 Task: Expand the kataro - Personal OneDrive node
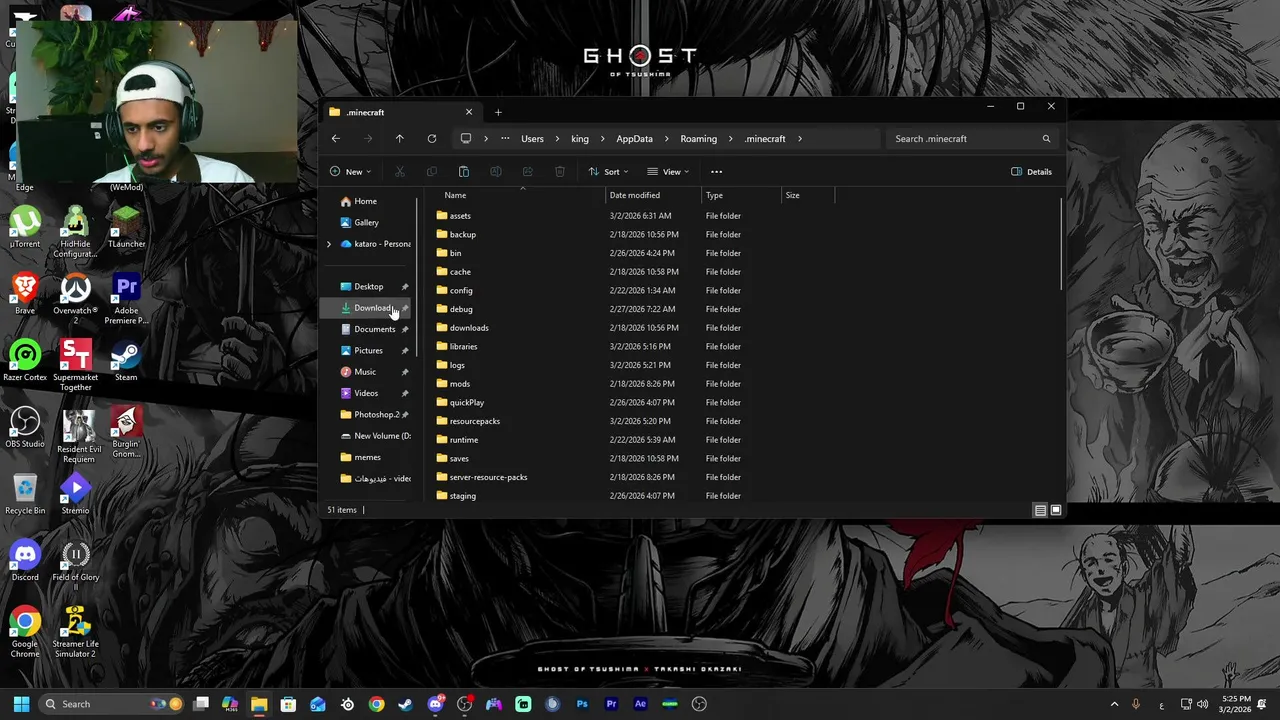pyautogui.click(x=329, y=244)
